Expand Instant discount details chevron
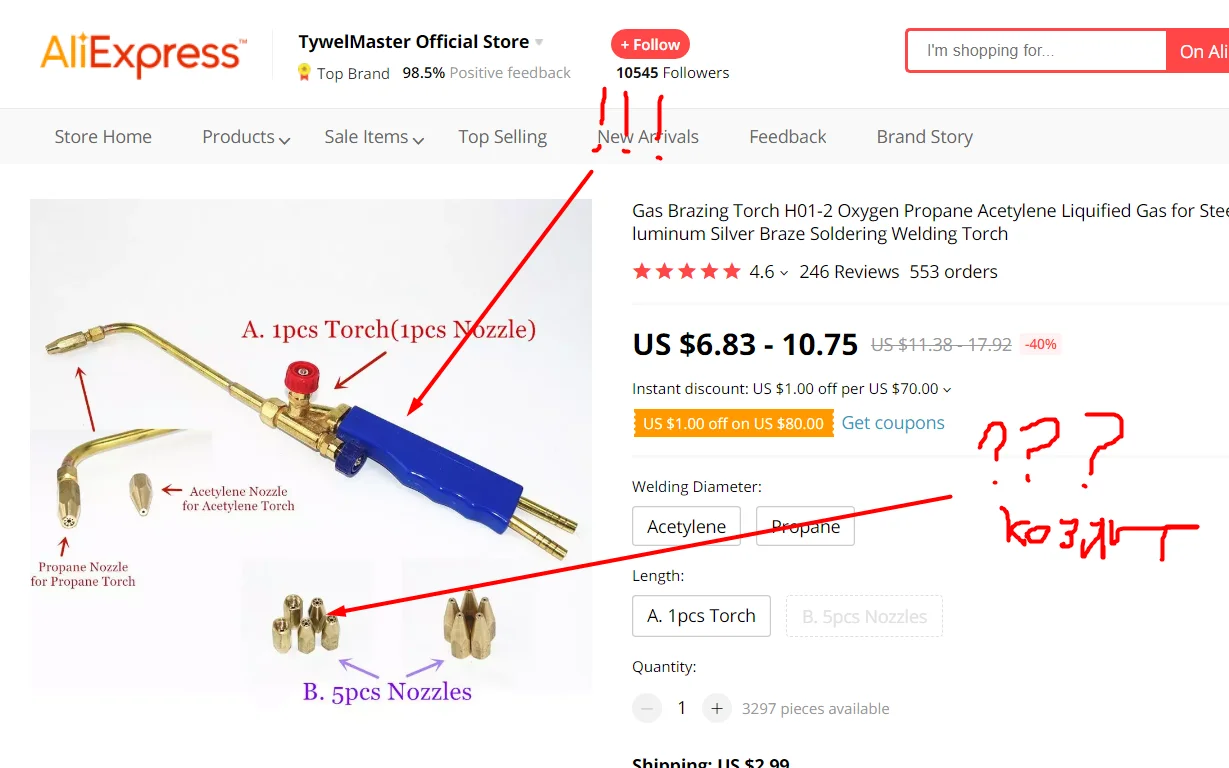The width and height of the screenshot is (1229, 768). (x=947, y=389)
